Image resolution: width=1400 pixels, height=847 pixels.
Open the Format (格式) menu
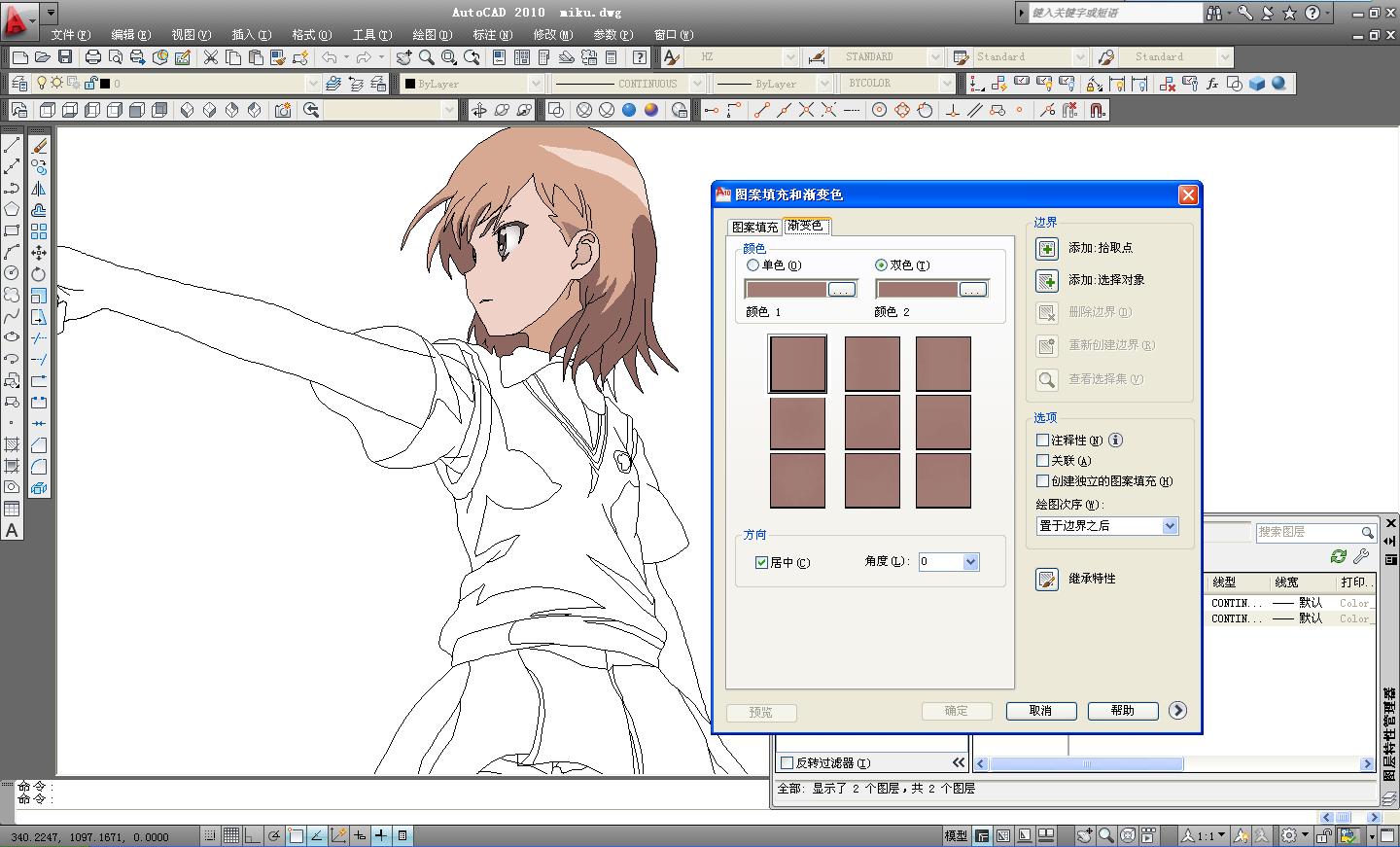[x=311, y=35]
